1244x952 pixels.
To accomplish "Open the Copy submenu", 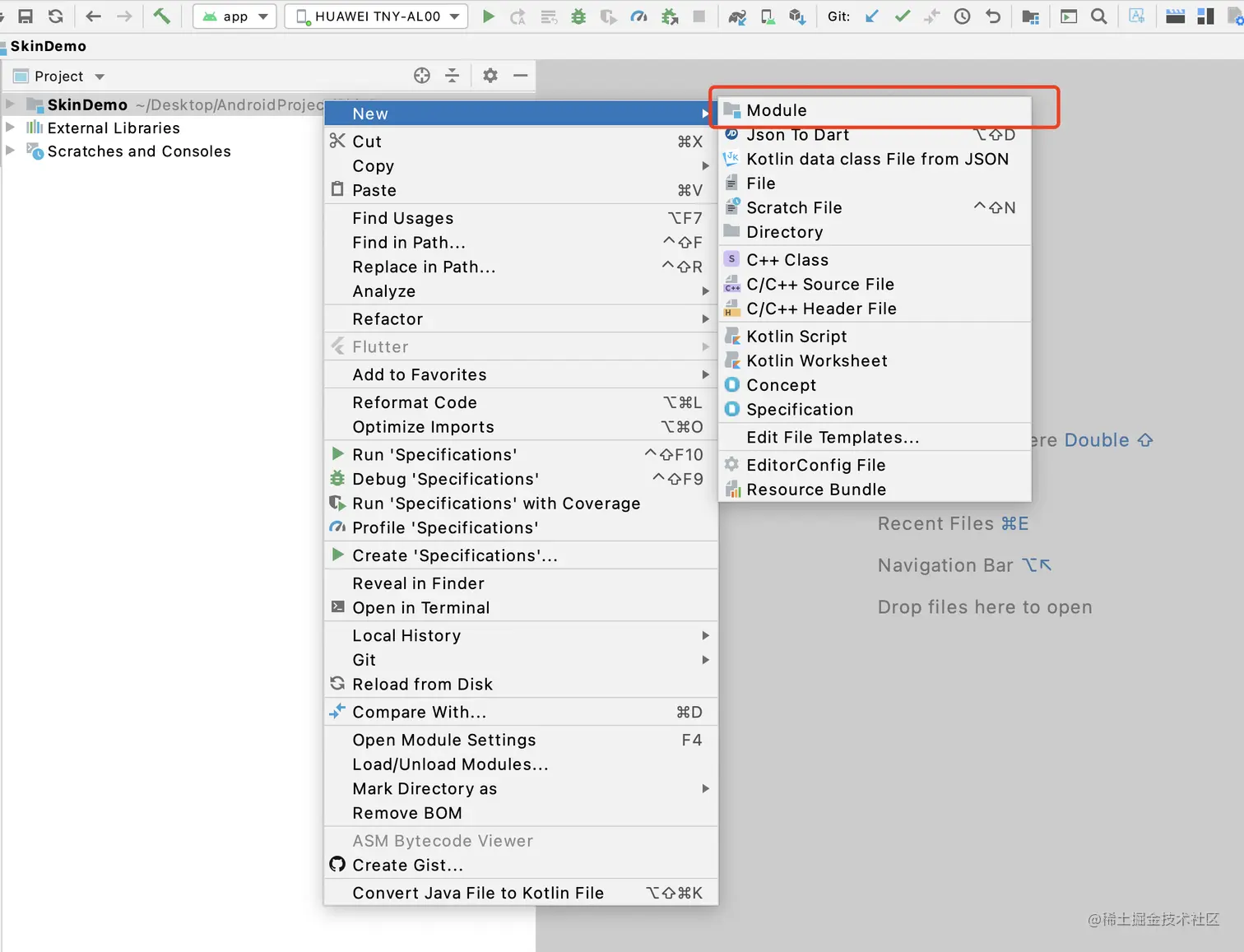I will pyautogui.click(x=522, y=166).
